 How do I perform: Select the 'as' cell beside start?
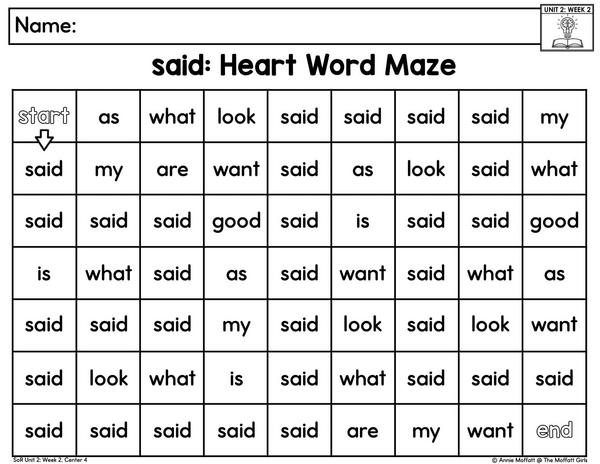click(109, 116)
